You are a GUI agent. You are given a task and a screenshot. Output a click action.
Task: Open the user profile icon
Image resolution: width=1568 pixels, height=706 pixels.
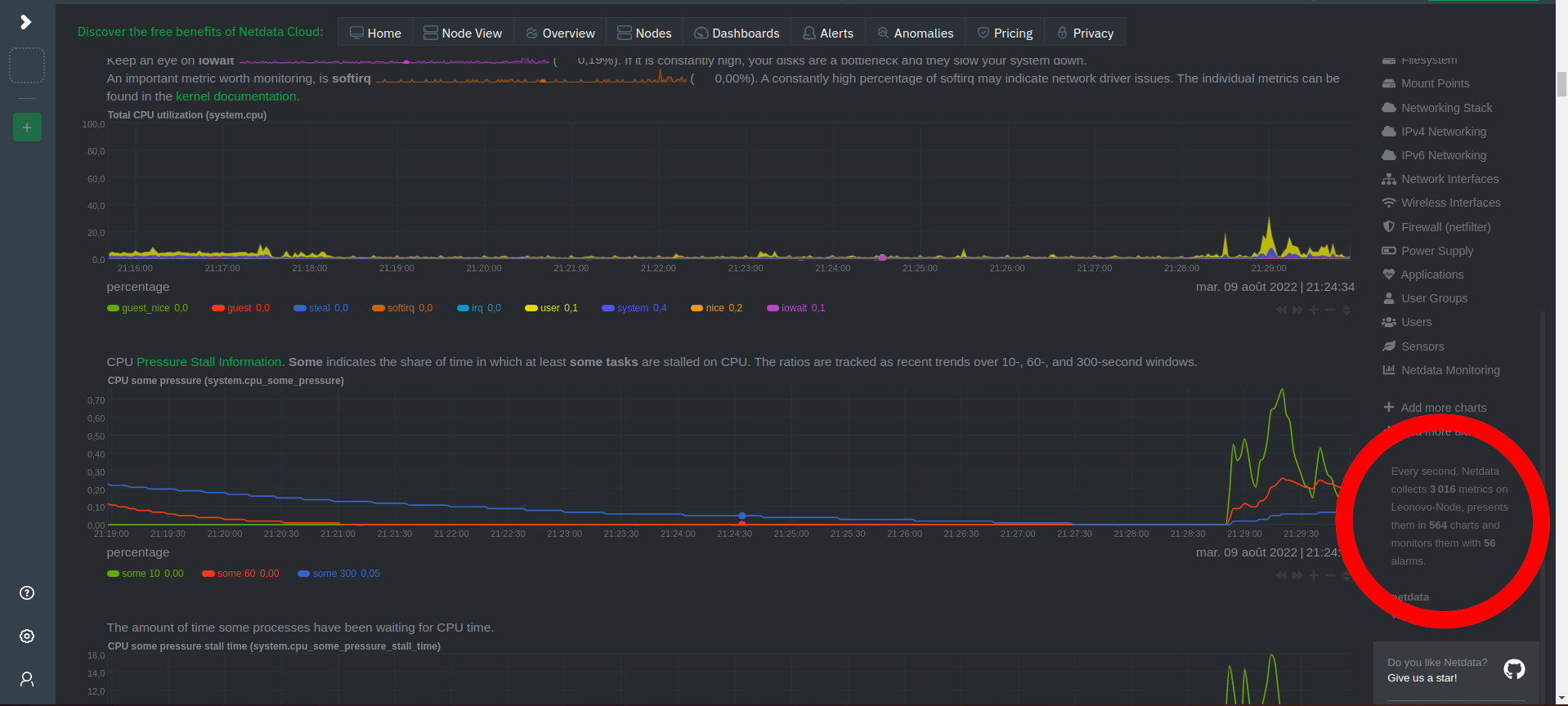coord(27,679)
